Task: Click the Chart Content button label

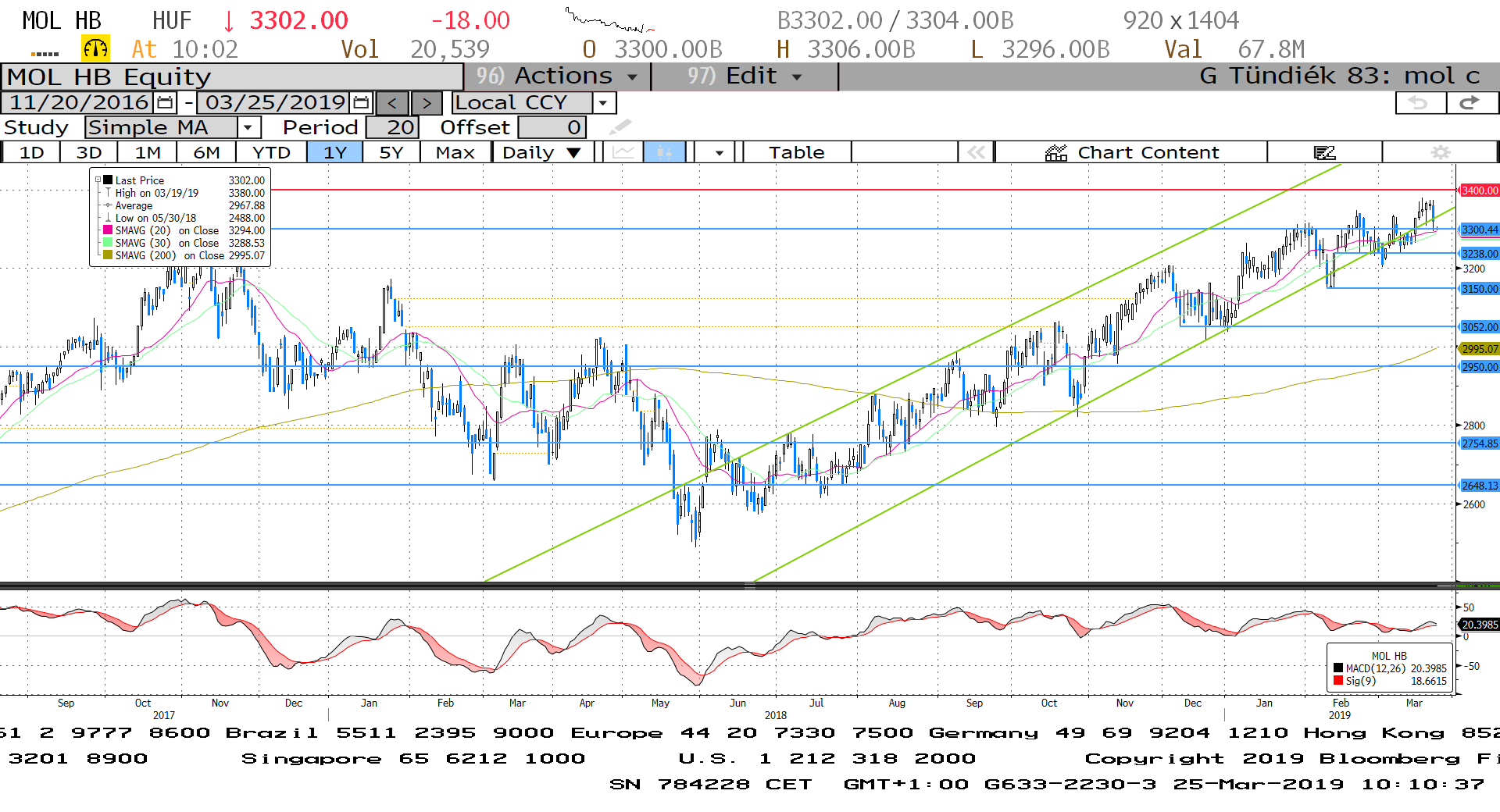Action: click(1148, 152)
